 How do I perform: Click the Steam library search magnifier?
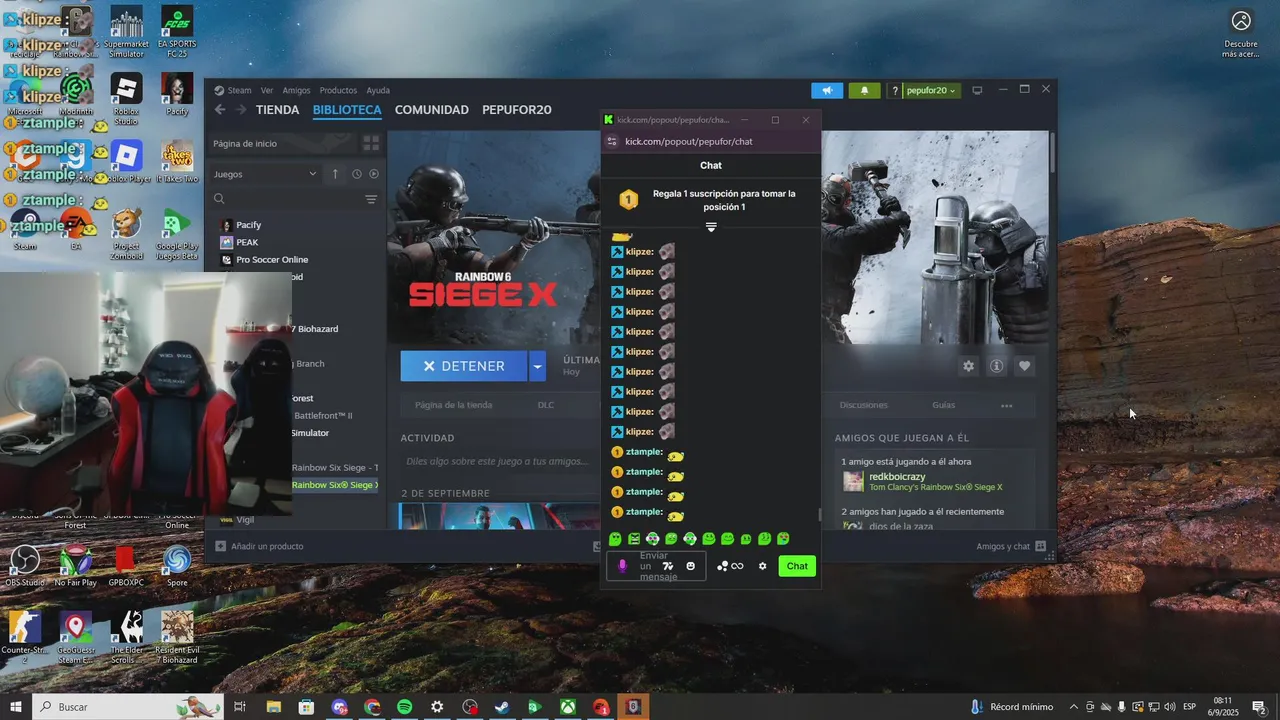pyautogui.click(x=219, y=199)
